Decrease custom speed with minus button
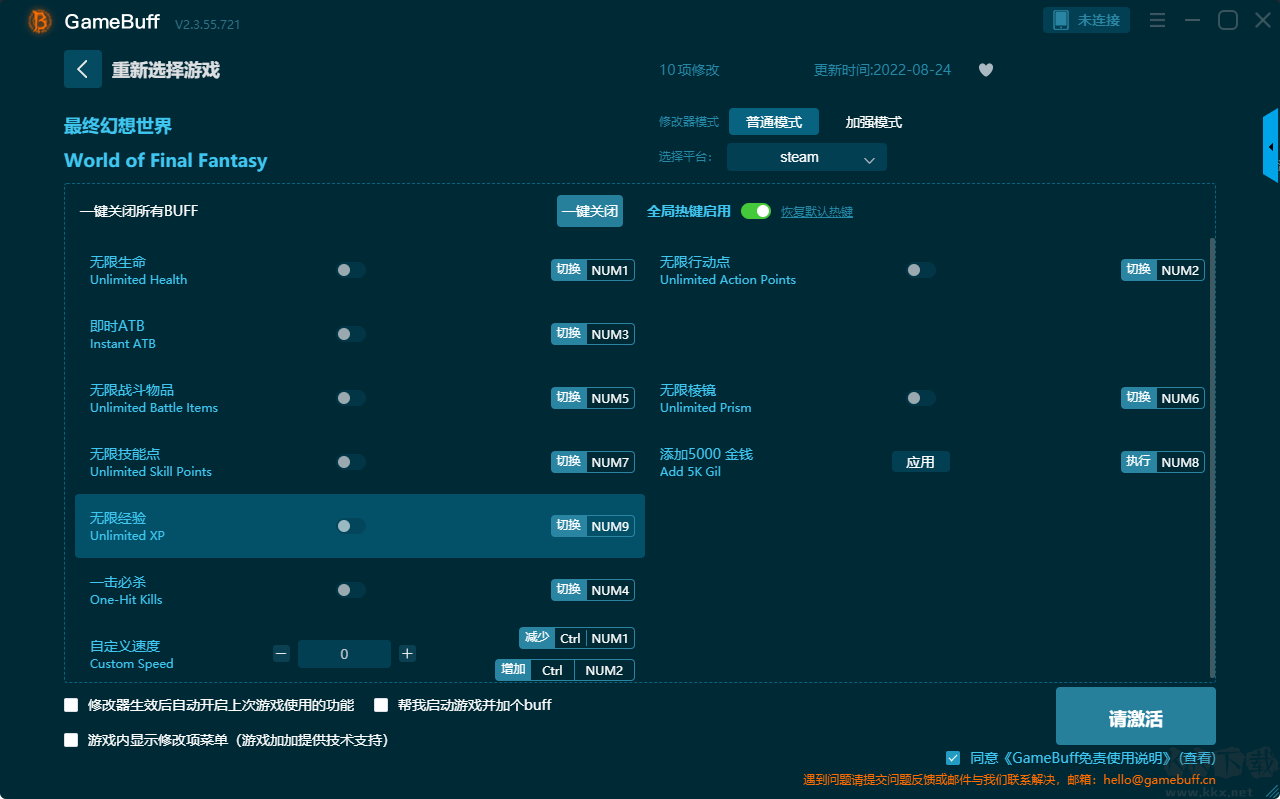Image resolution: width=1280 pixels, height=799 pixels. pyautogui.click(x=281, y=654)
